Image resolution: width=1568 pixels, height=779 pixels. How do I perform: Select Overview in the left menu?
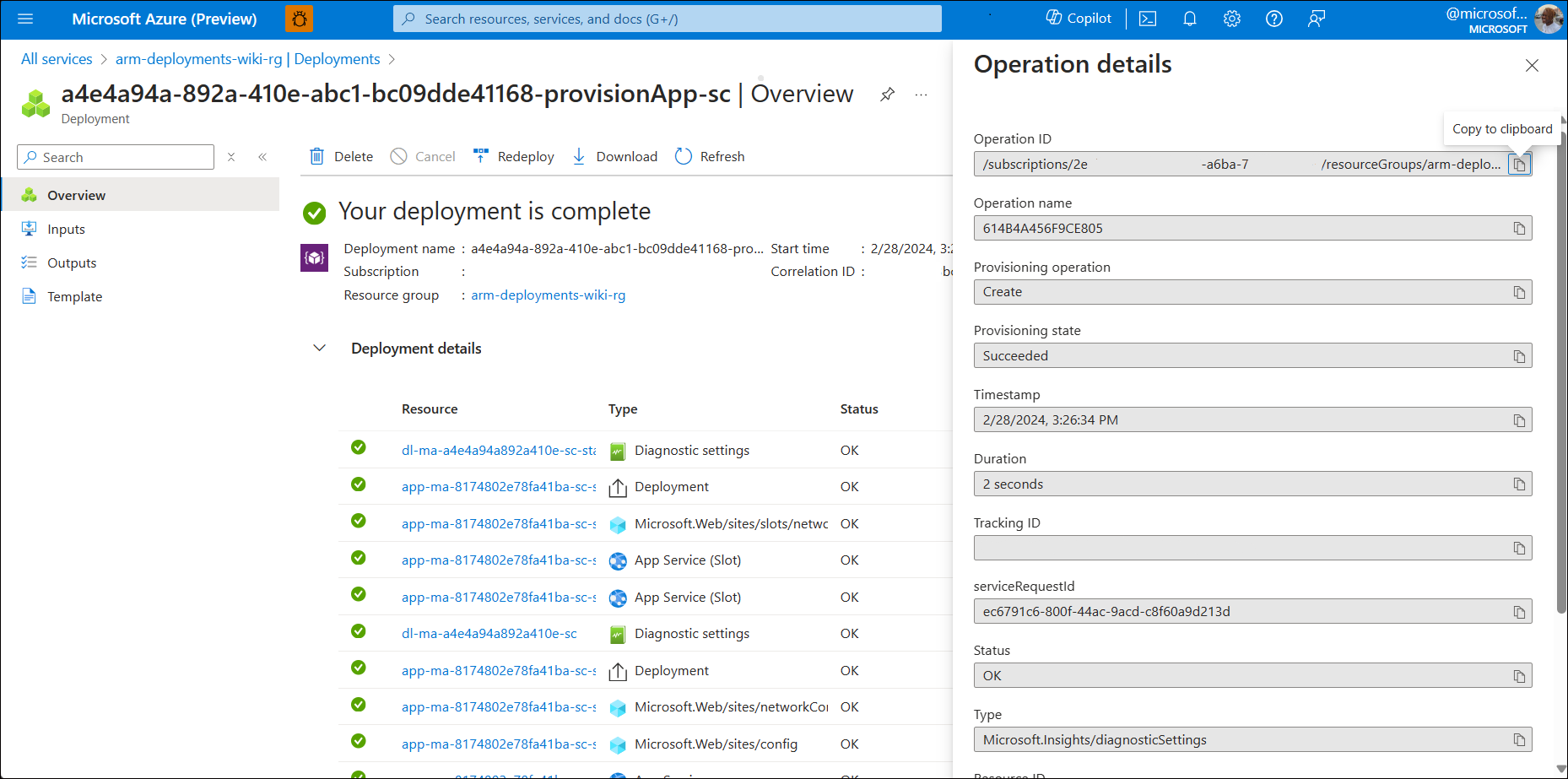(140, 195)
